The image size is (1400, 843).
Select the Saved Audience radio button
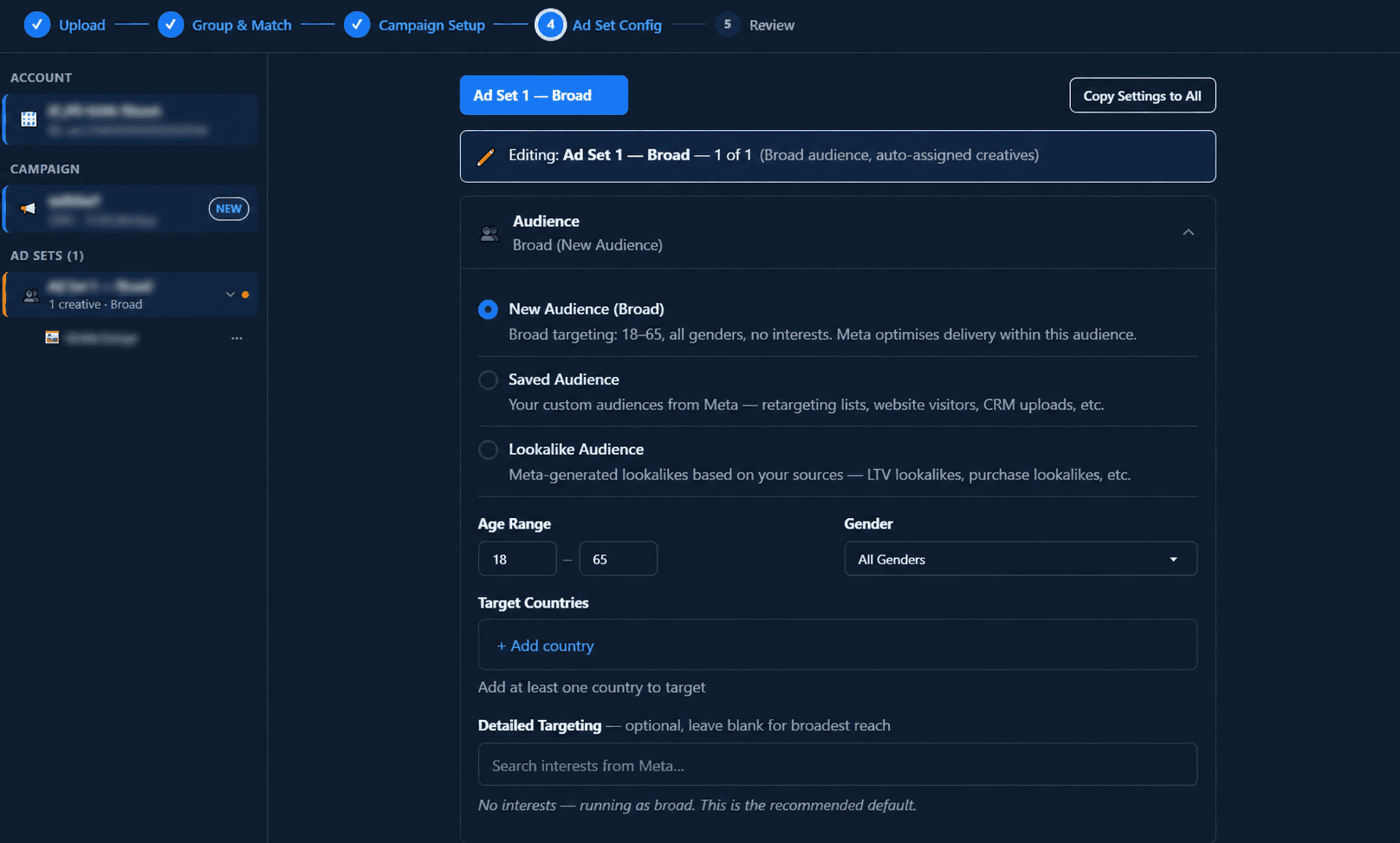[x=489, y=379]
